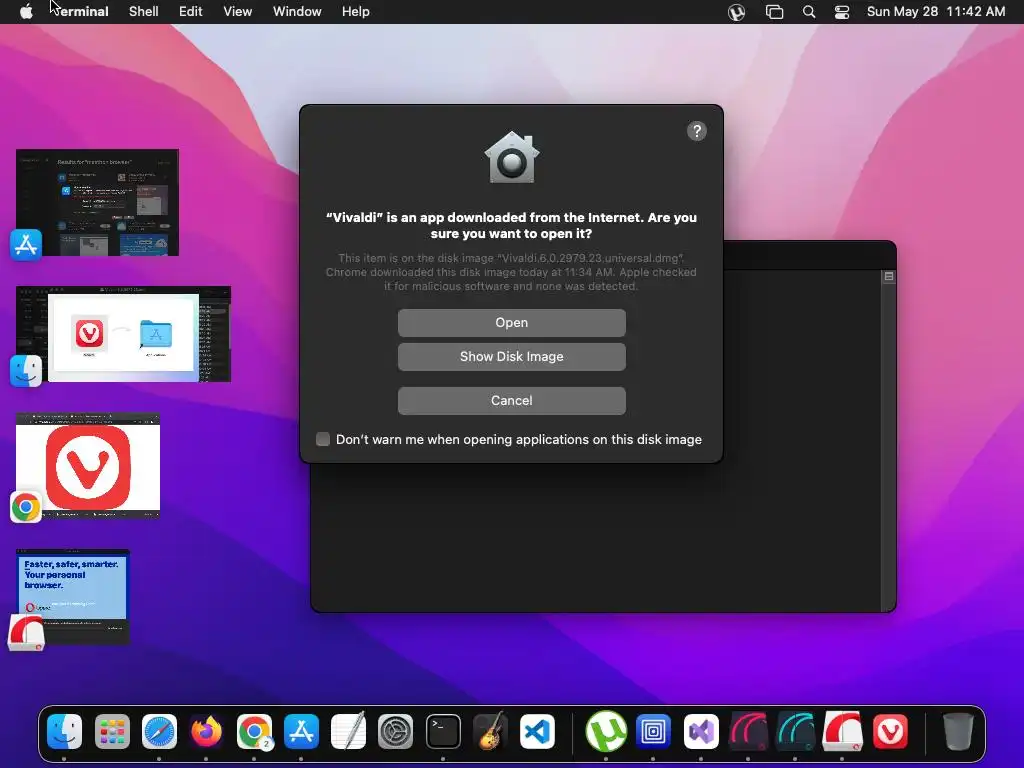Click the split-pane icon in Terminal window

(x=889, y=277)
